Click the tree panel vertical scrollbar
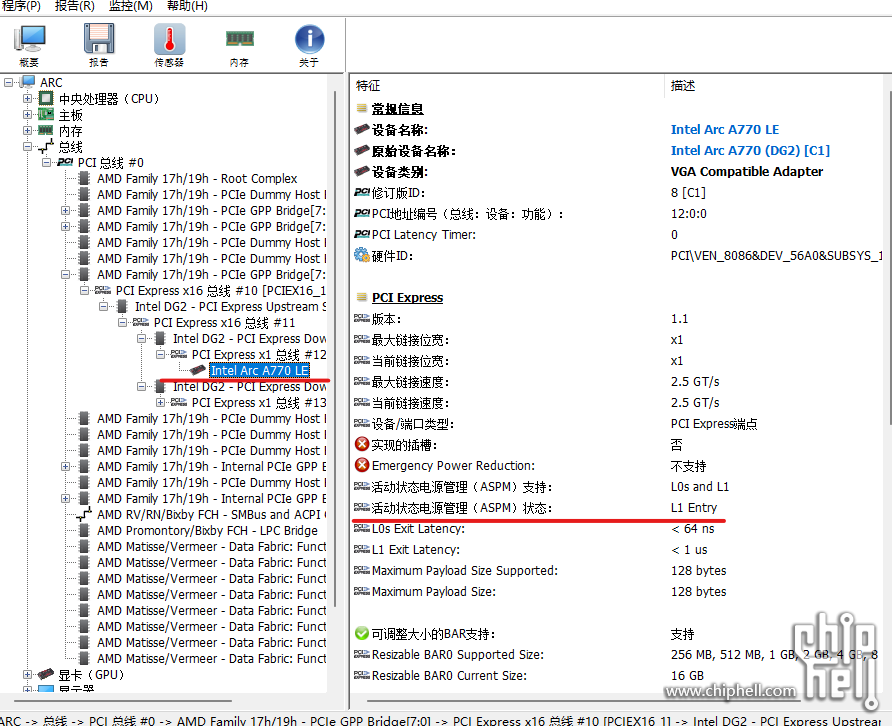892x726 pixels. 335,347
